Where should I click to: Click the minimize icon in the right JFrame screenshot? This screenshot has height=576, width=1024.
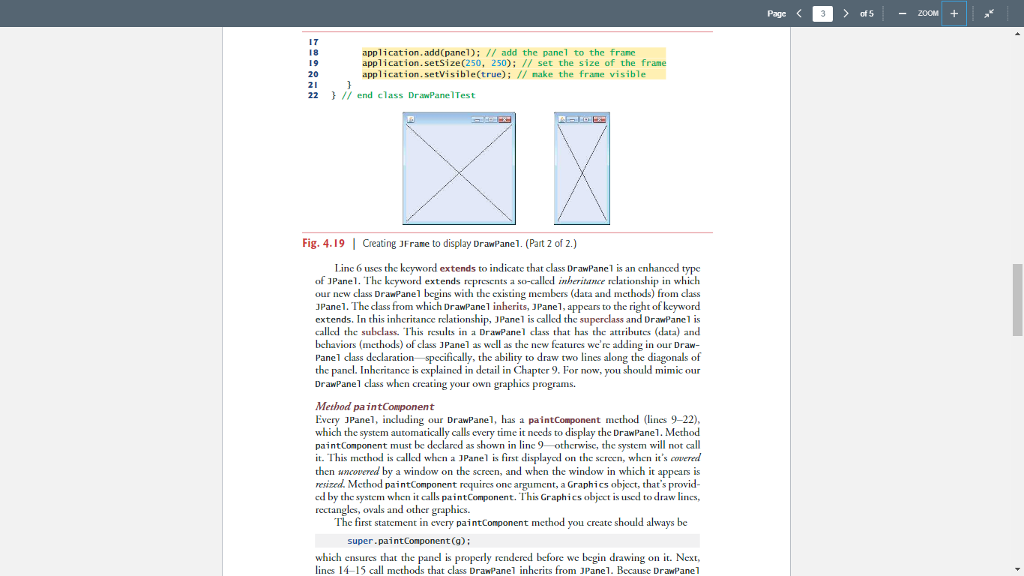pos(573,120)
